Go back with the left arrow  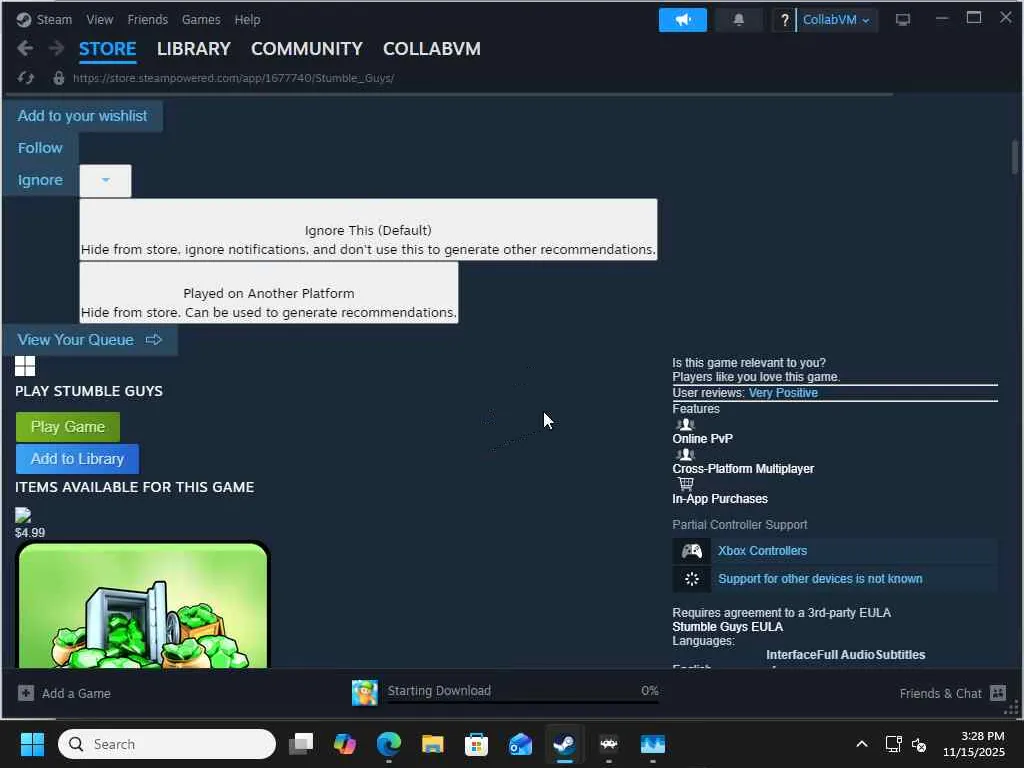point(25,48)
